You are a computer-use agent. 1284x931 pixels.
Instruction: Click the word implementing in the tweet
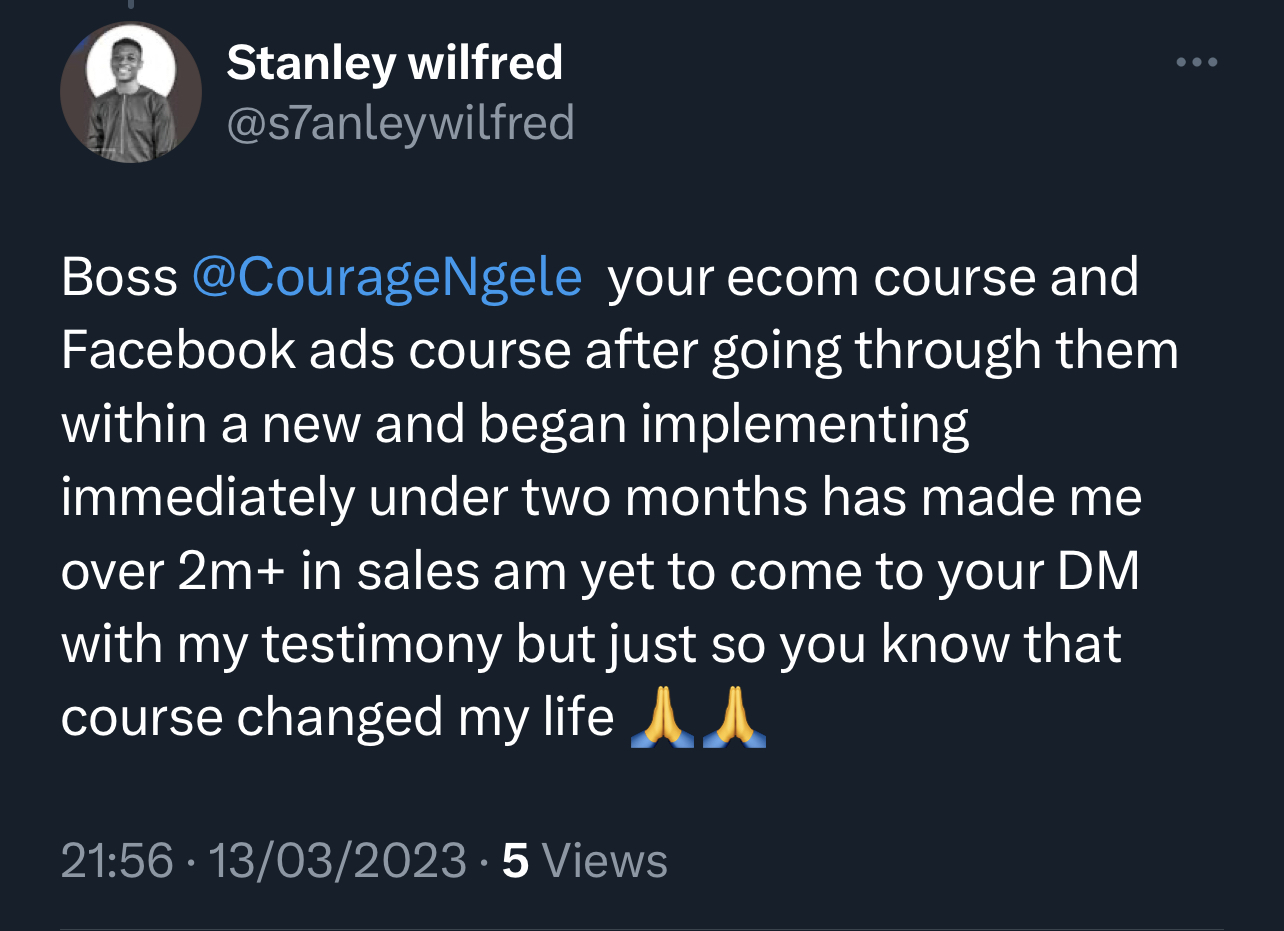pyautogui.click(x=805, y=425)
